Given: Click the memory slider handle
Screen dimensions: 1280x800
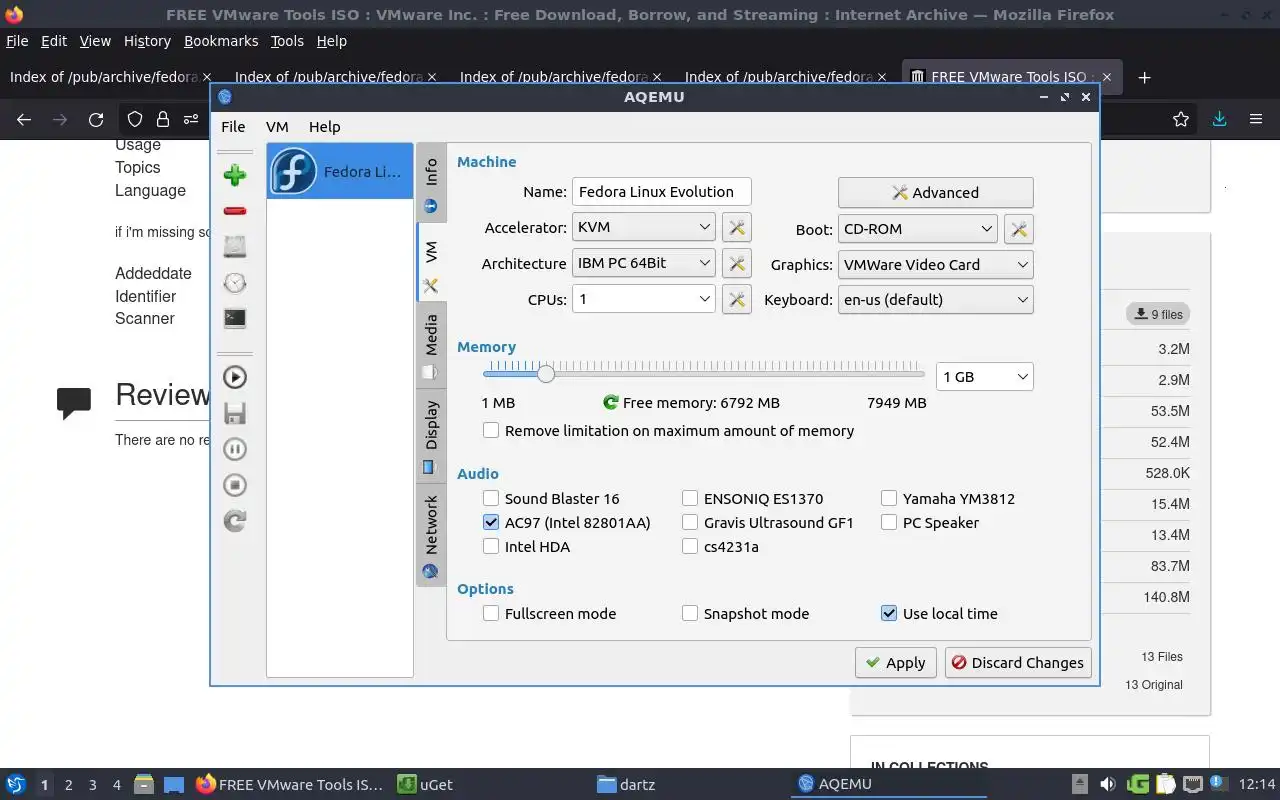Looking at the screenshot, I should [x=545, y=374].
